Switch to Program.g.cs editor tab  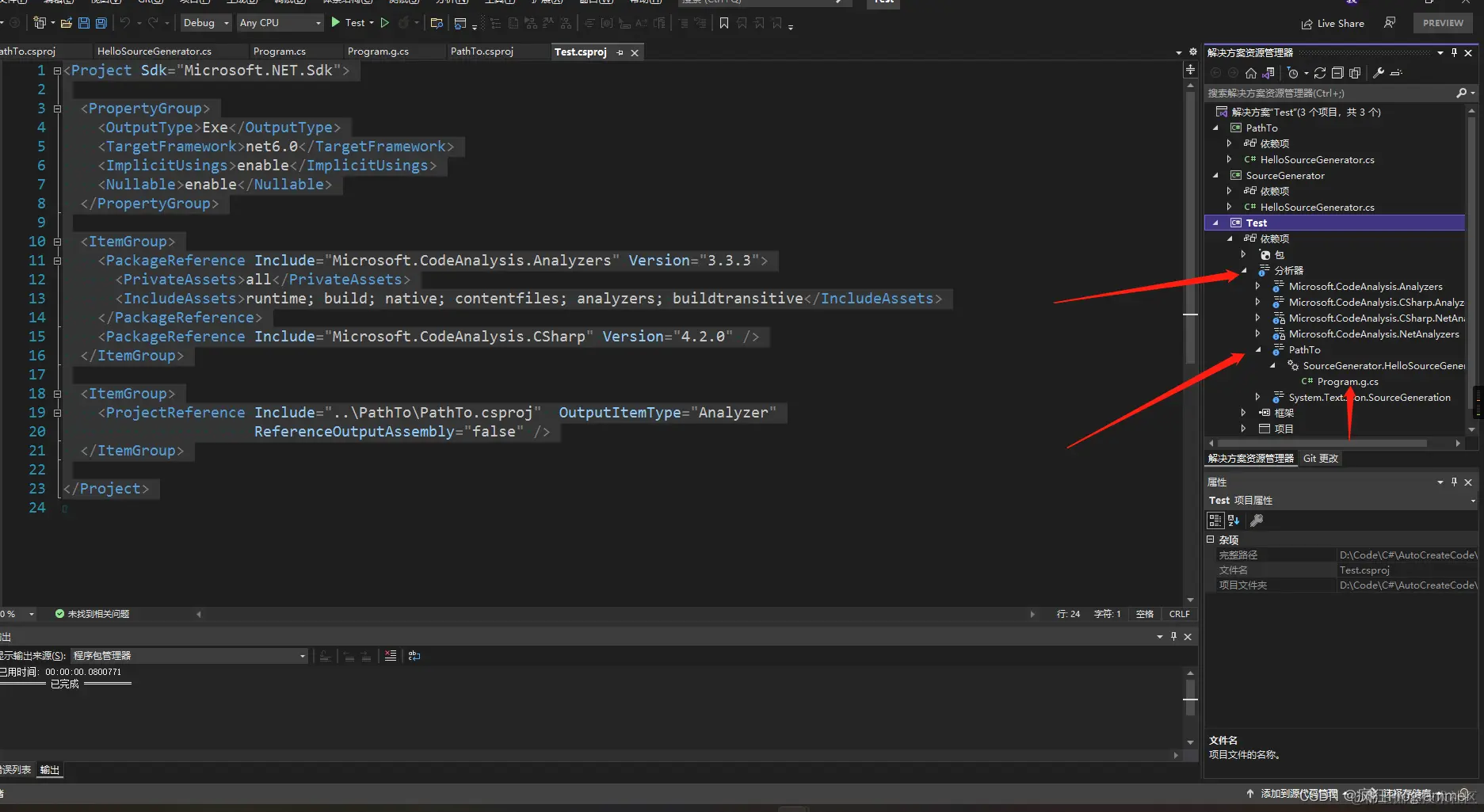[378, 51]
